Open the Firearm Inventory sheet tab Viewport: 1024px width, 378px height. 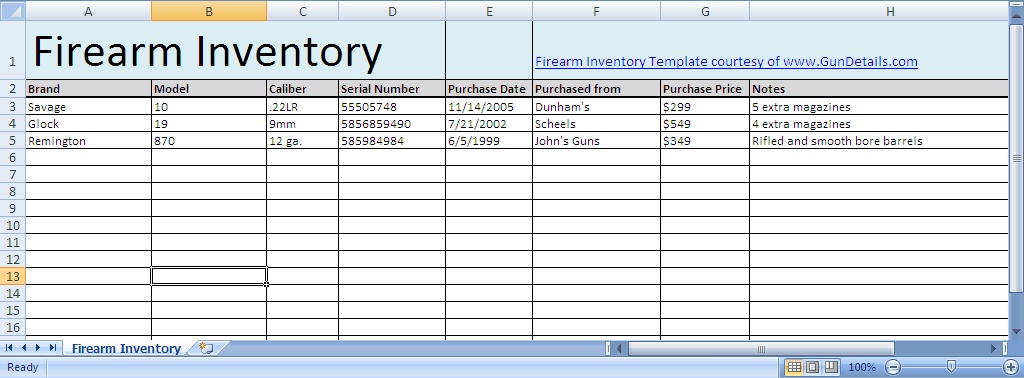tap(126, 349)
